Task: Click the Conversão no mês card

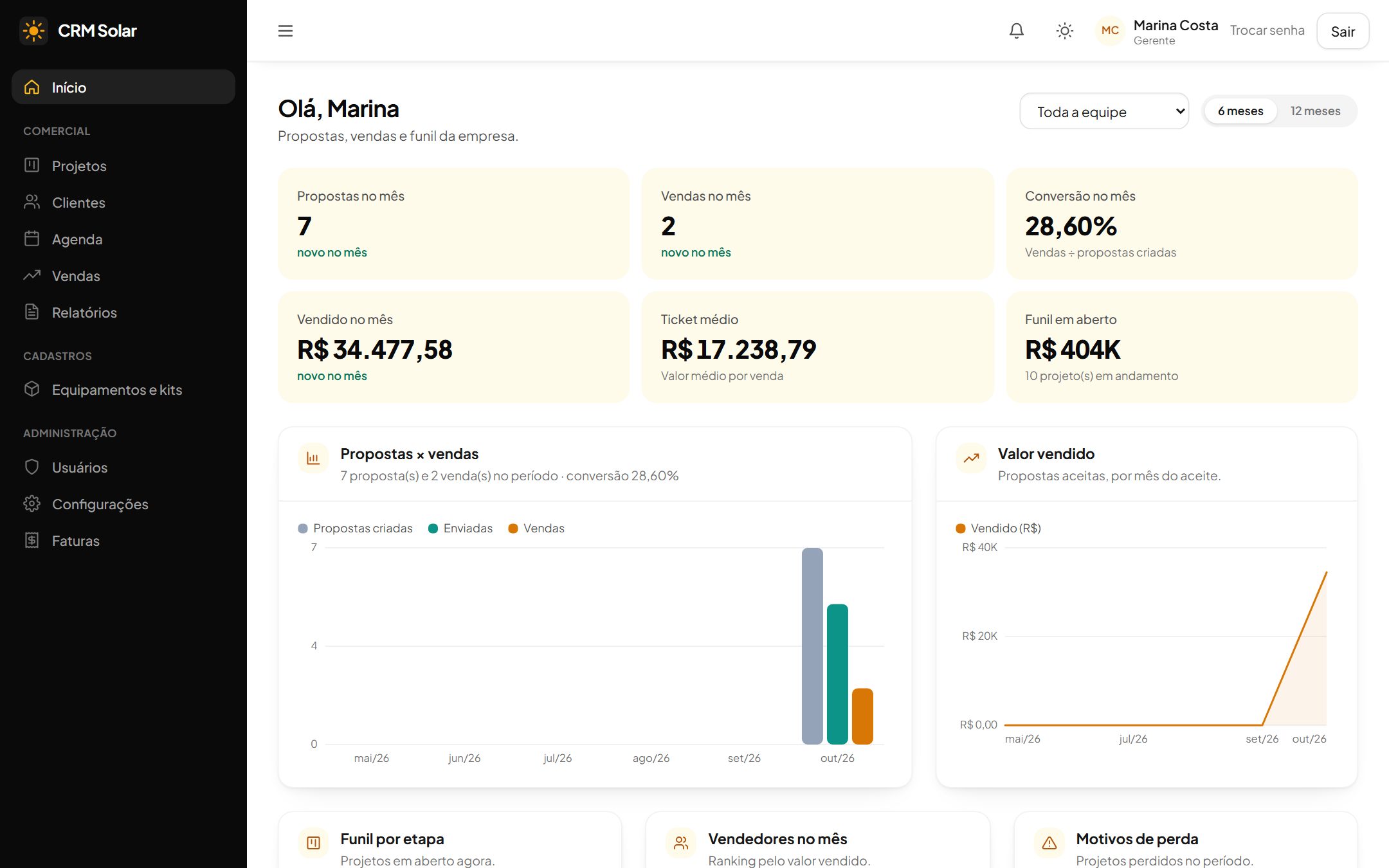Action: tap(1181, 224)
